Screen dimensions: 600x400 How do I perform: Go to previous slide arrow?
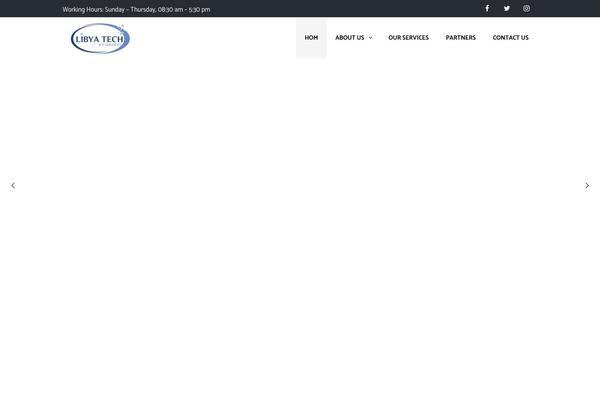click(x=13, y=186)
